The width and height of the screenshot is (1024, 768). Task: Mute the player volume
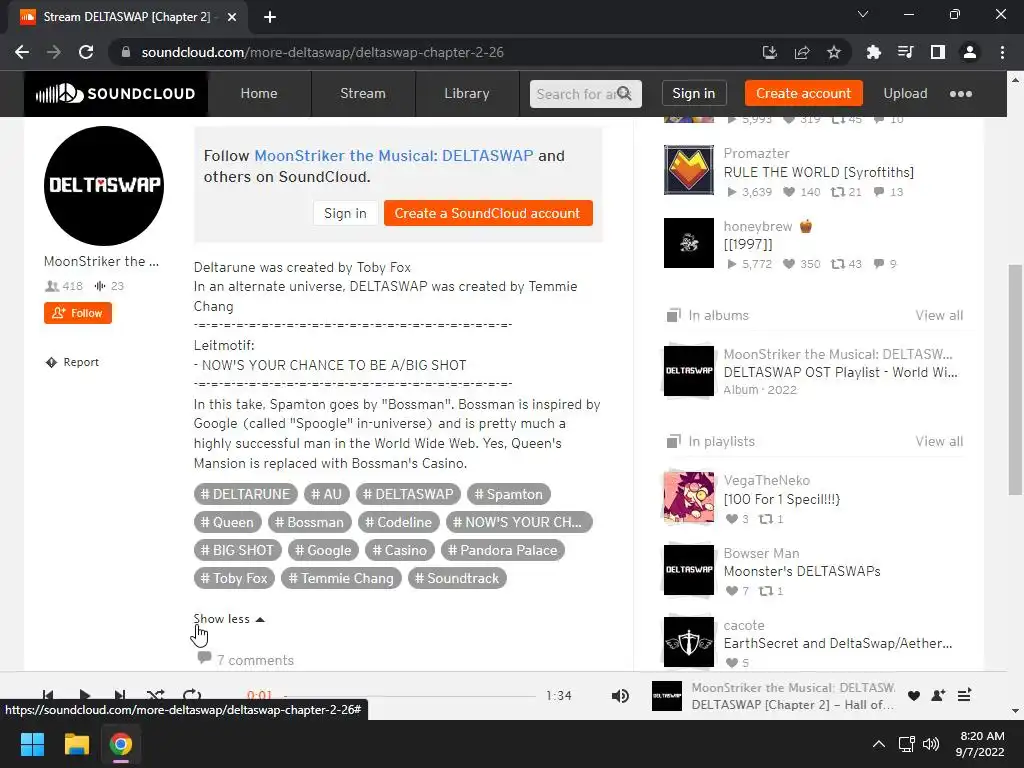point(620,696)
